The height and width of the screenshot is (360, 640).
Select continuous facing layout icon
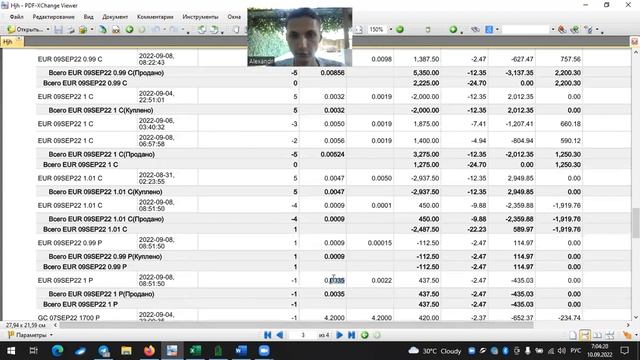click(x=610, y=335)
